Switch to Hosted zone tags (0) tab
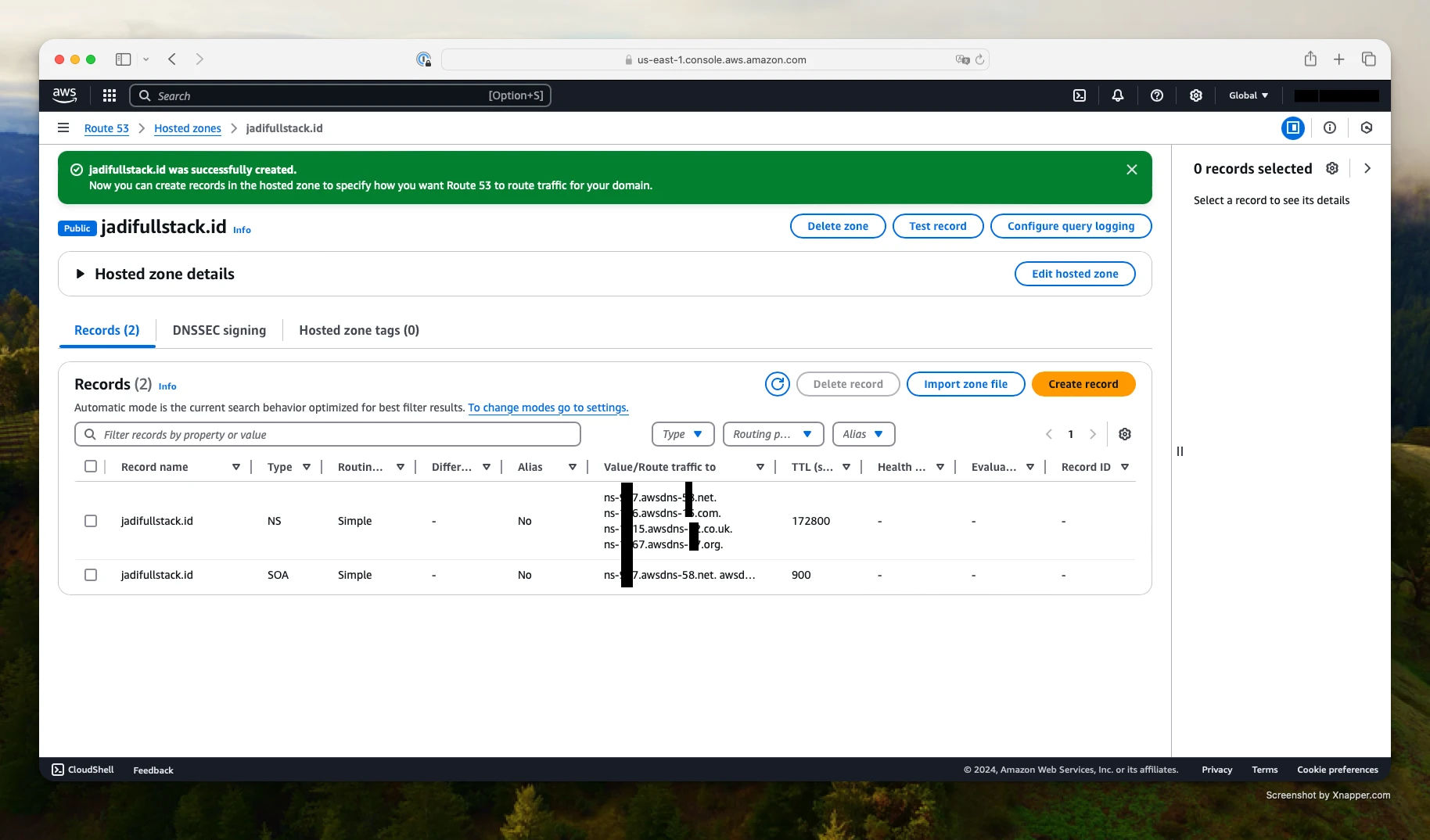Viewport: 1430px width, 840px height. (359, 330)
